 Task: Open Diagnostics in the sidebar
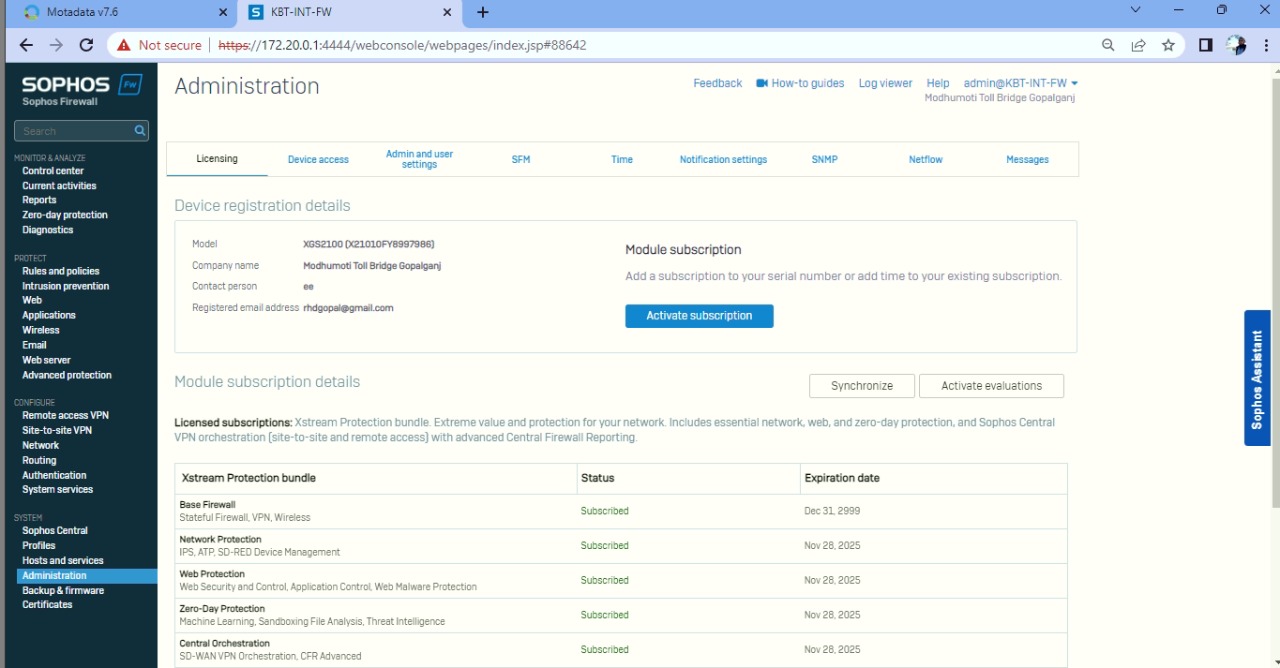pyautogui.click(x=48, y=230)
